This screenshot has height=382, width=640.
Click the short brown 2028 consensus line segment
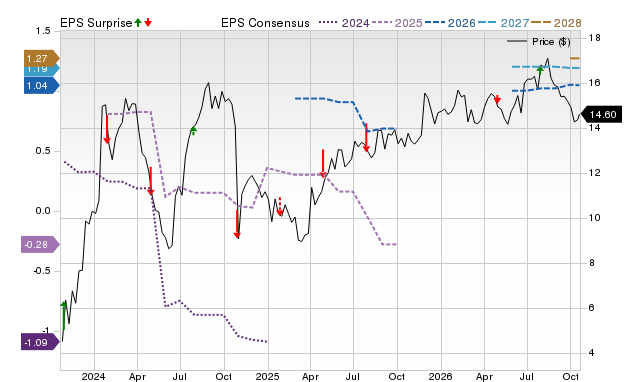575,58
